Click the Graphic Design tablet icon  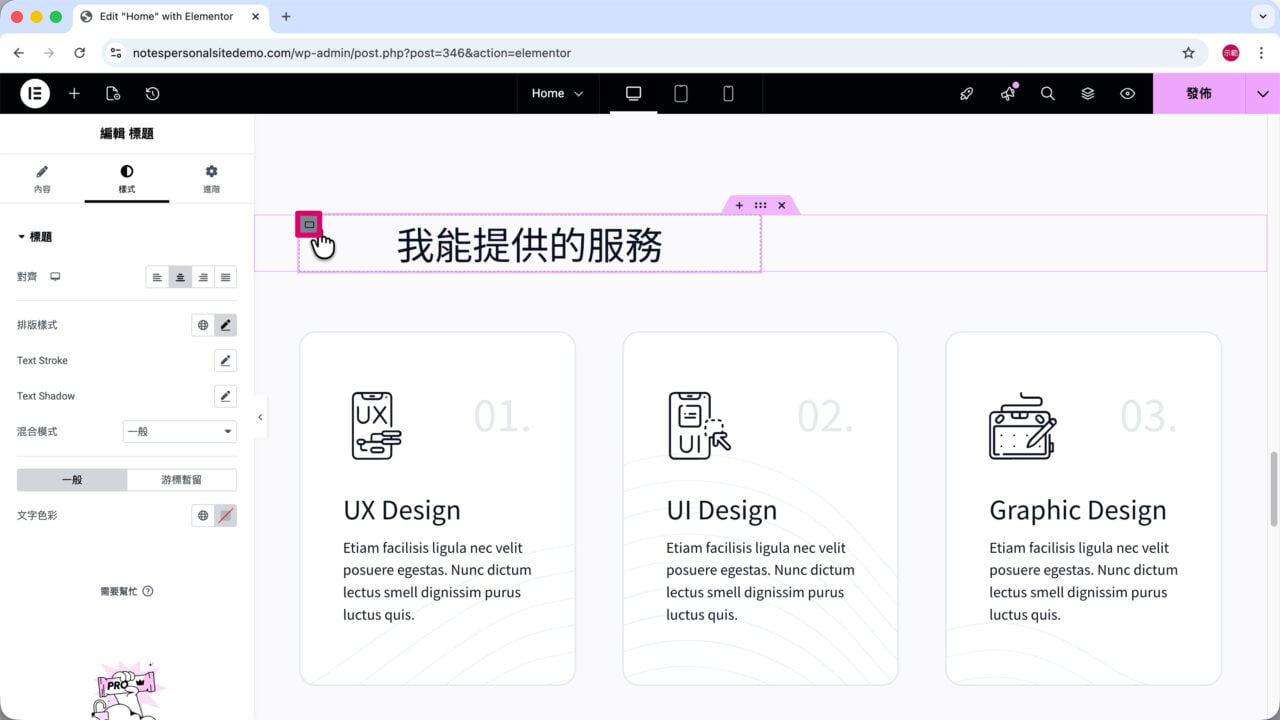click(1023, 426)
